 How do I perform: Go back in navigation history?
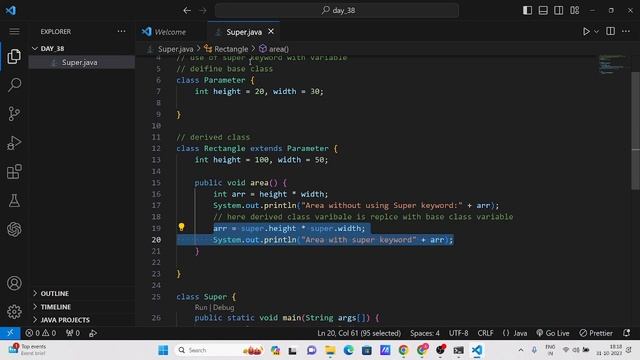pos(187,10)
